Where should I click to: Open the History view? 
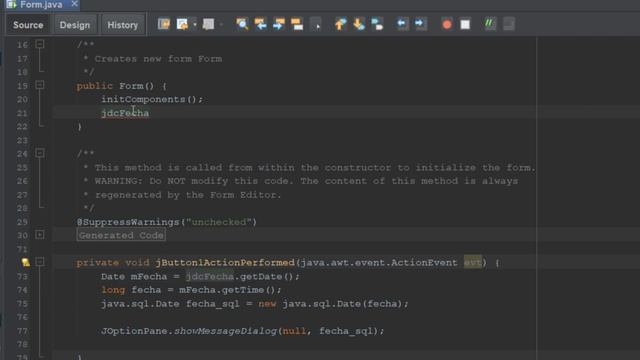[122, 25]
